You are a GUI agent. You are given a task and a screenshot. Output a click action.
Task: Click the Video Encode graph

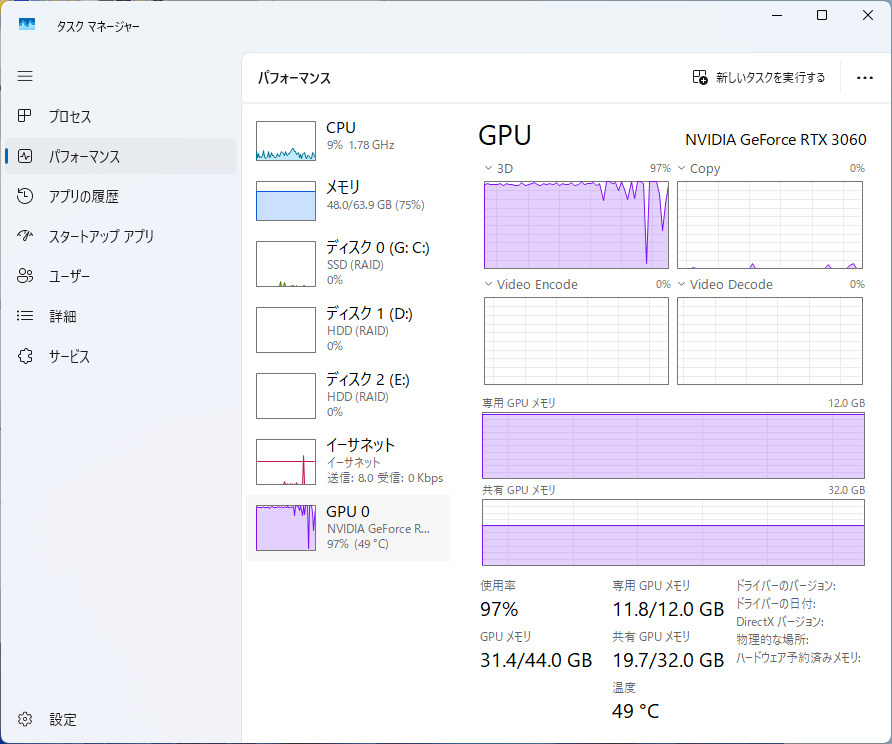point(576,341)
